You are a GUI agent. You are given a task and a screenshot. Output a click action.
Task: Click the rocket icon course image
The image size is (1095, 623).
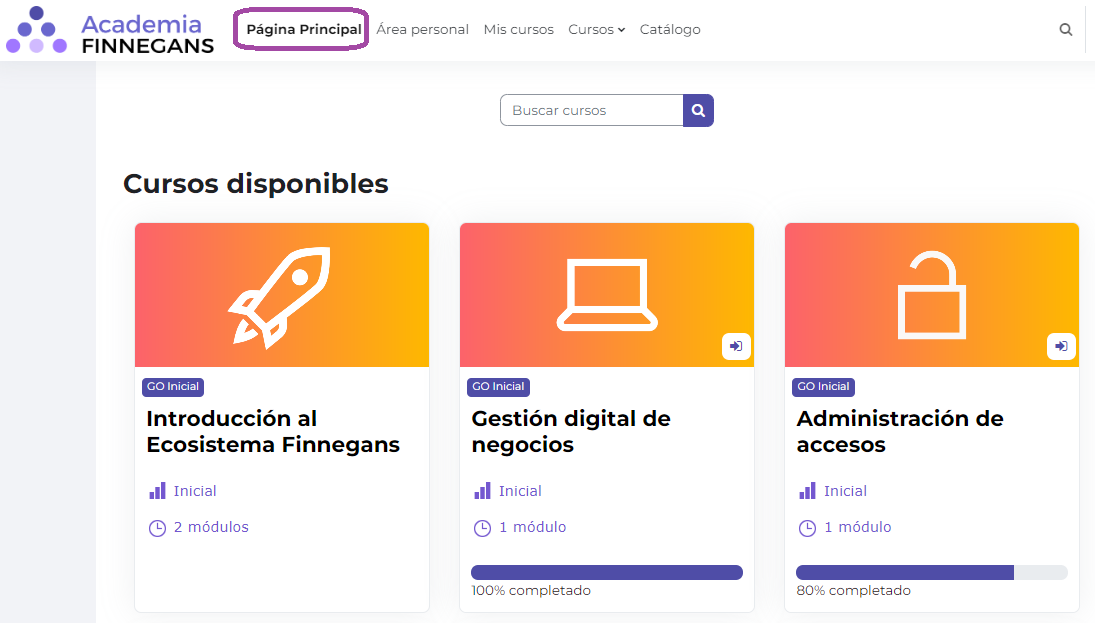click(281, 295)
